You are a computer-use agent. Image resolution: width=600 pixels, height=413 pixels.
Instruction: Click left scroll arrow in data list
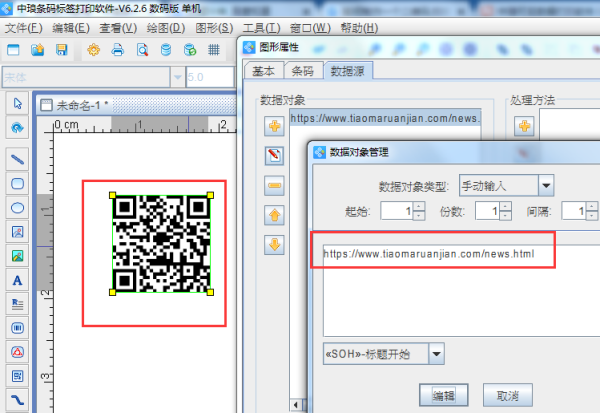coord(295,405)
